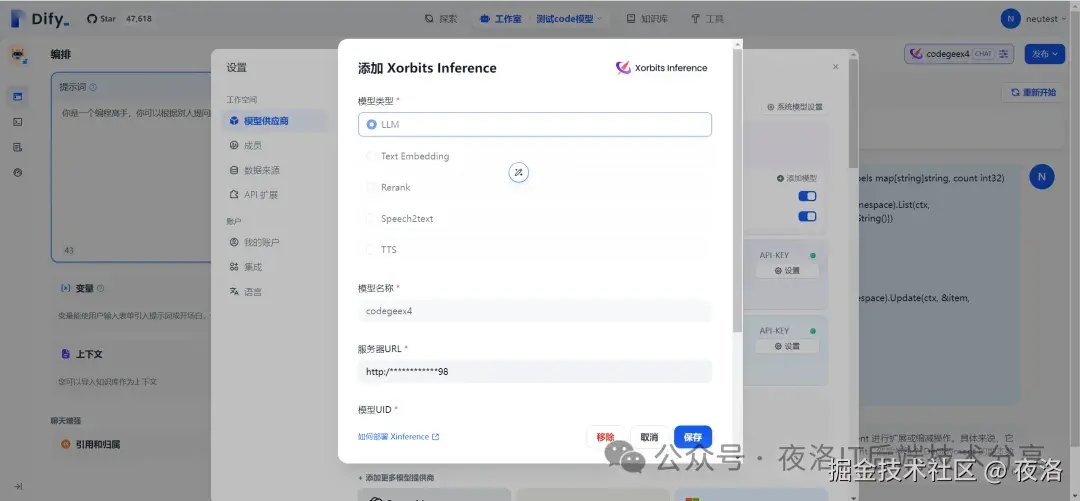Click the help icon beside 提示词
The width and height of the screenshot is (1080, 501).
point(93,88)
